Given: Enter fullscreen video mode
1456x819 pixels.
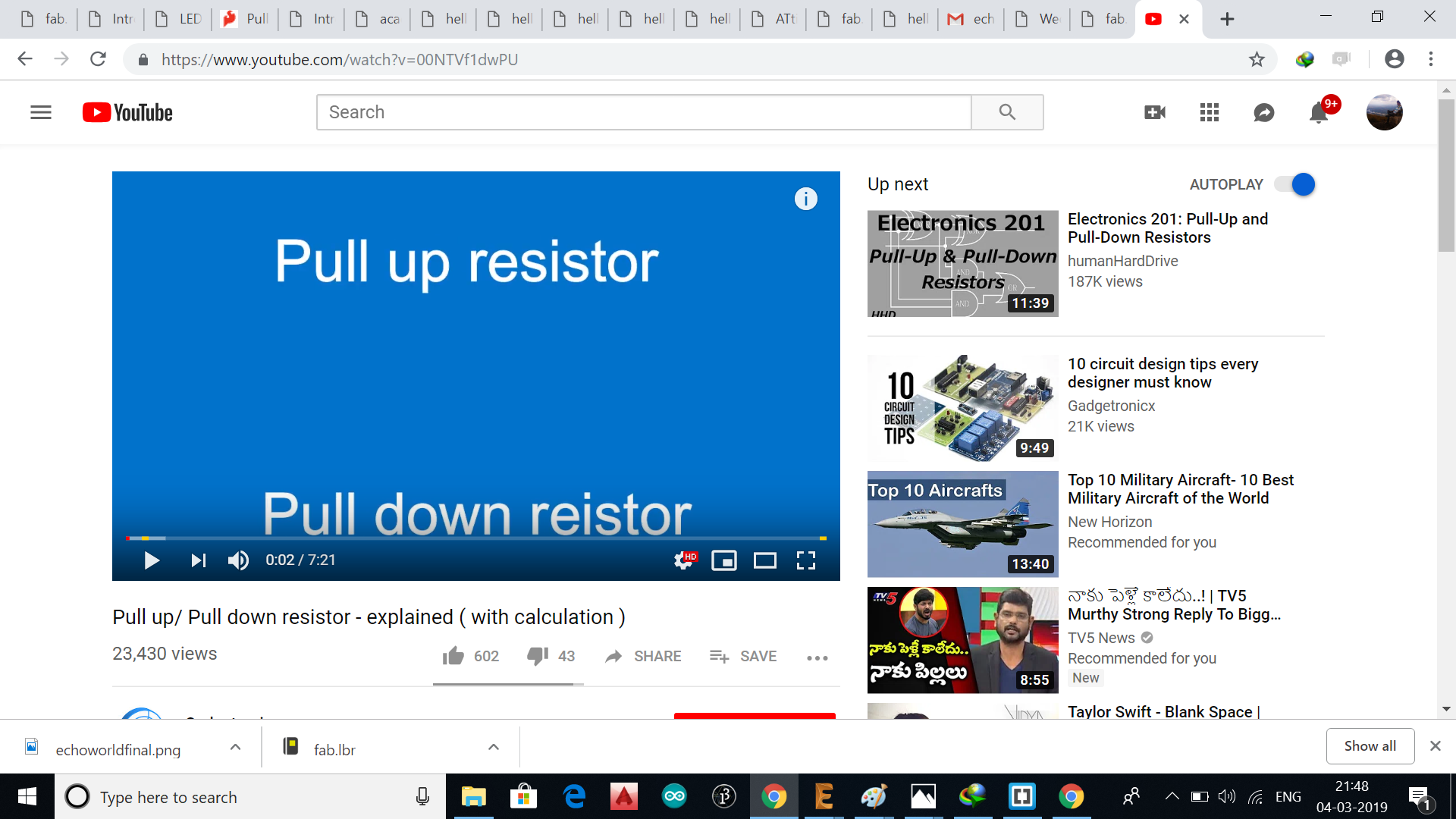Looking at the screenshot, I should (805, 560).
